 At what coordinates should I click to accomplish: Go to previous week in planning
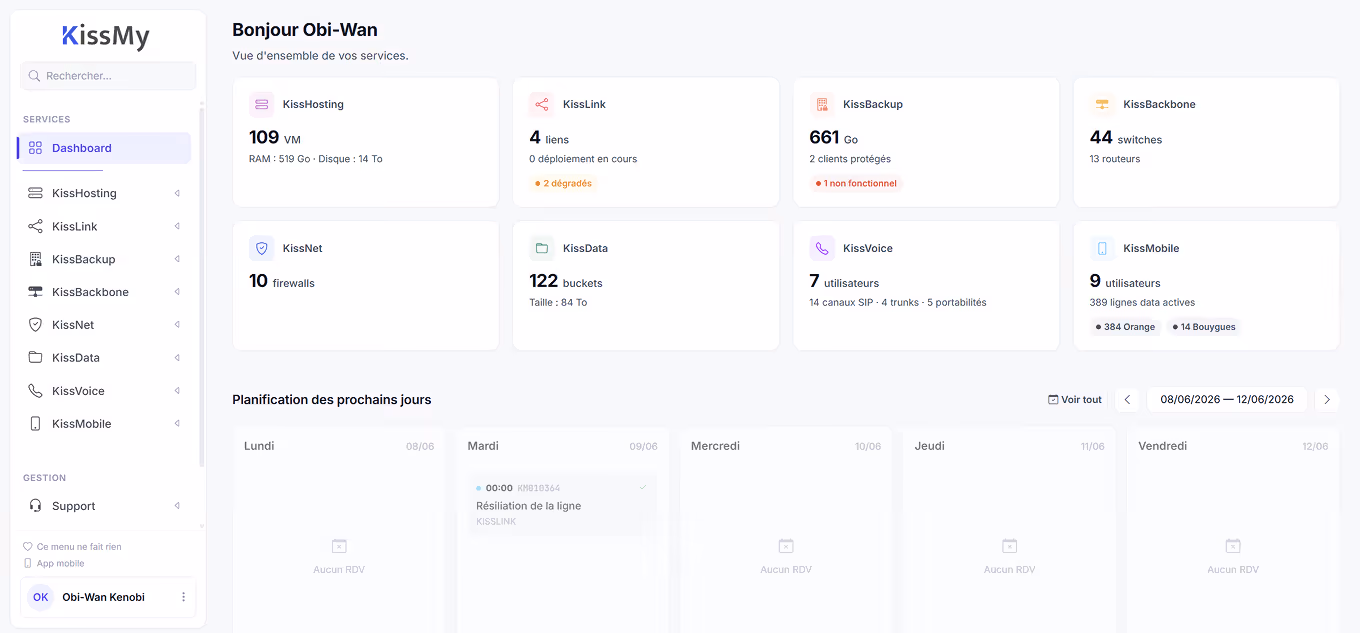[1127, 399]
